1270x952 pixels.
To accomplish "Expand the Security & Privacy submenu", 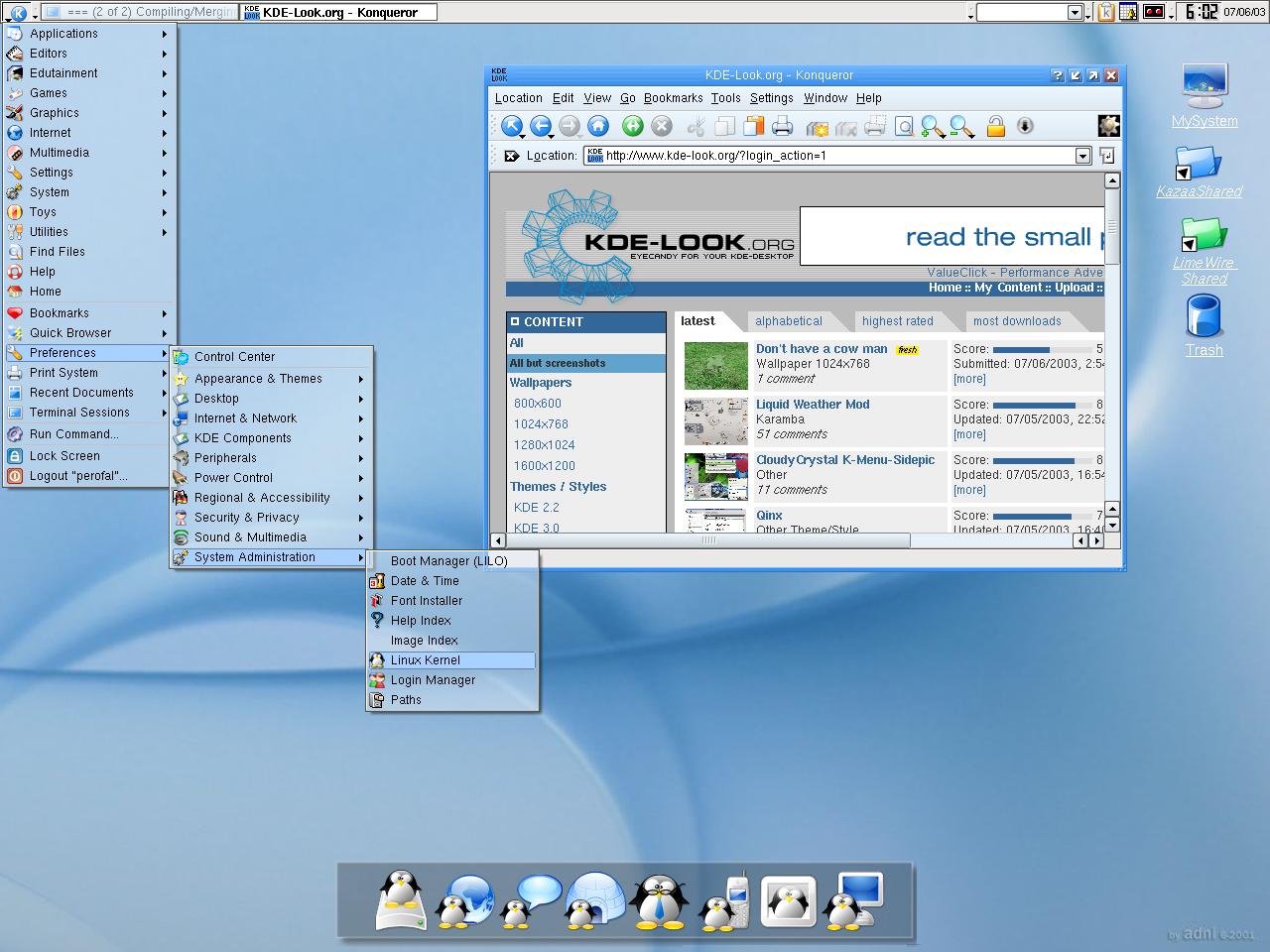I will pyautogui.click(x=270, y=518).
